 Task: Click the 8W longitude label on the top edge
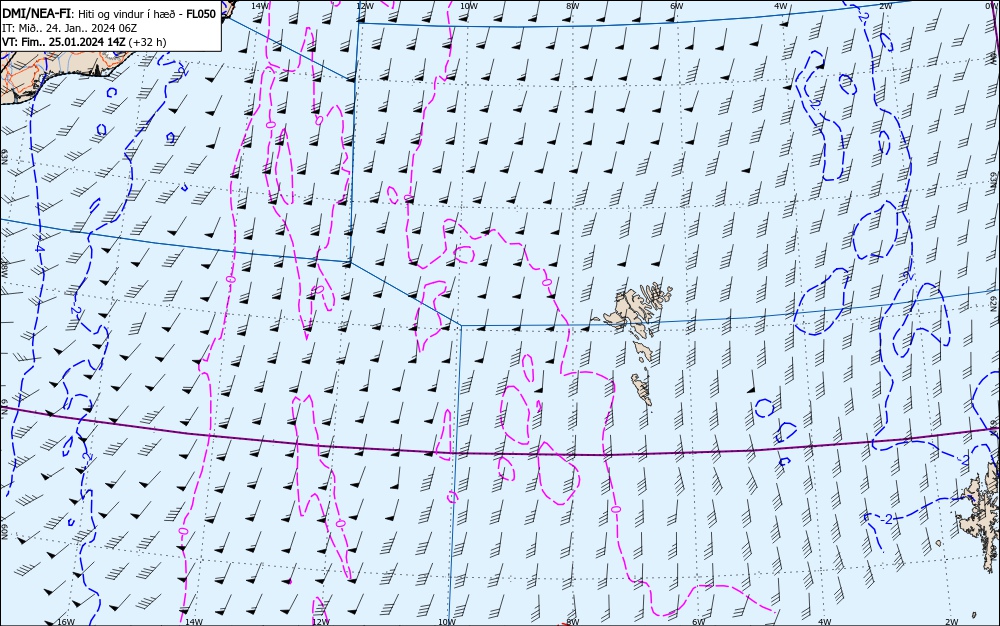click(x=573, y=6)
